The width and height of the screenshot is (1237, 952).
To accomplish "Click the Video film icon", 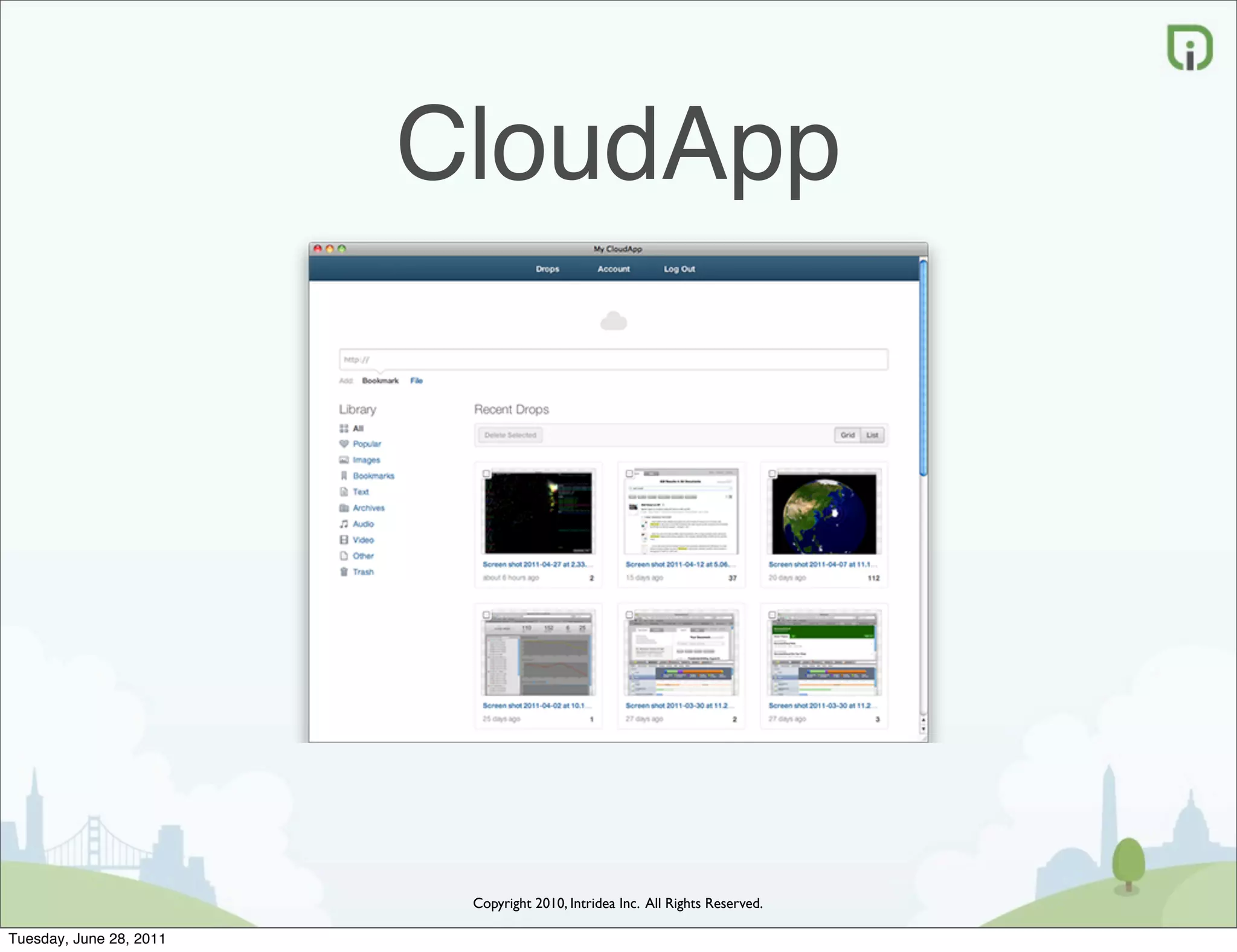I will 344,540.
